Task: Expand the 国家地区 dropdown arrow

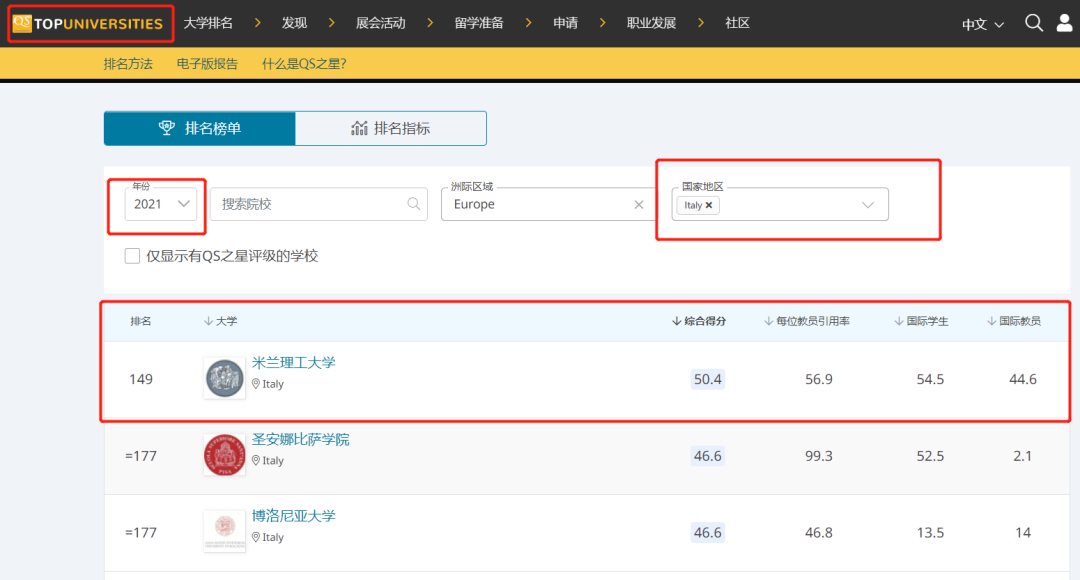Action: 868,205
